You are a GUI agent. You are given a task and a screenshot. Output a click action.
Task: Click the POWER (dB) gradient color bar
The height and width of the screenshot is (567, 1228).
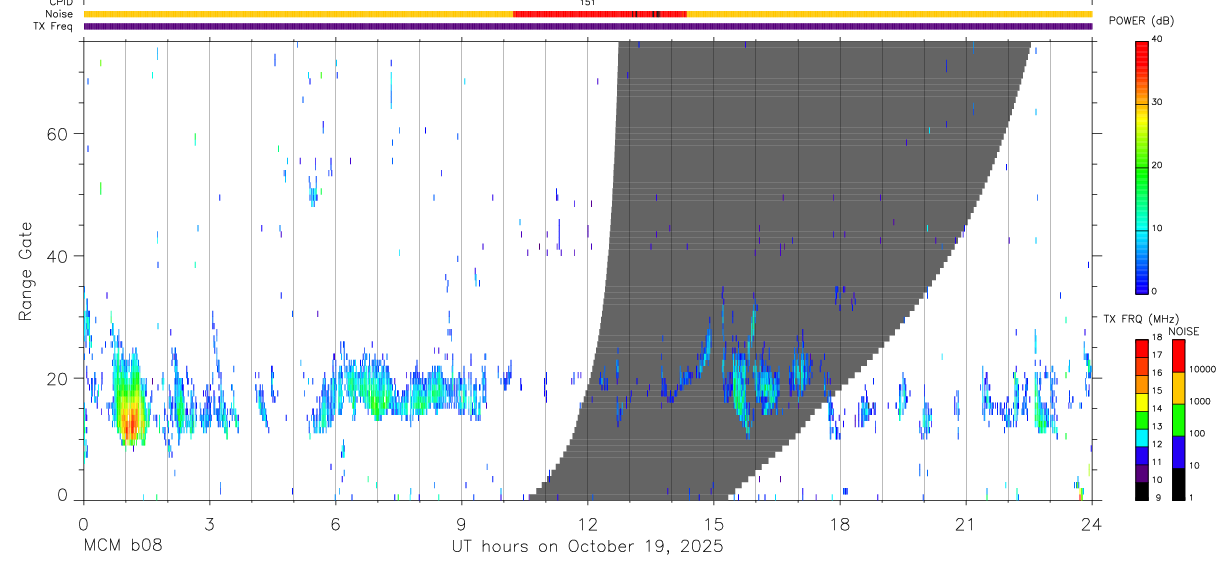click(x=1142, y=166)
